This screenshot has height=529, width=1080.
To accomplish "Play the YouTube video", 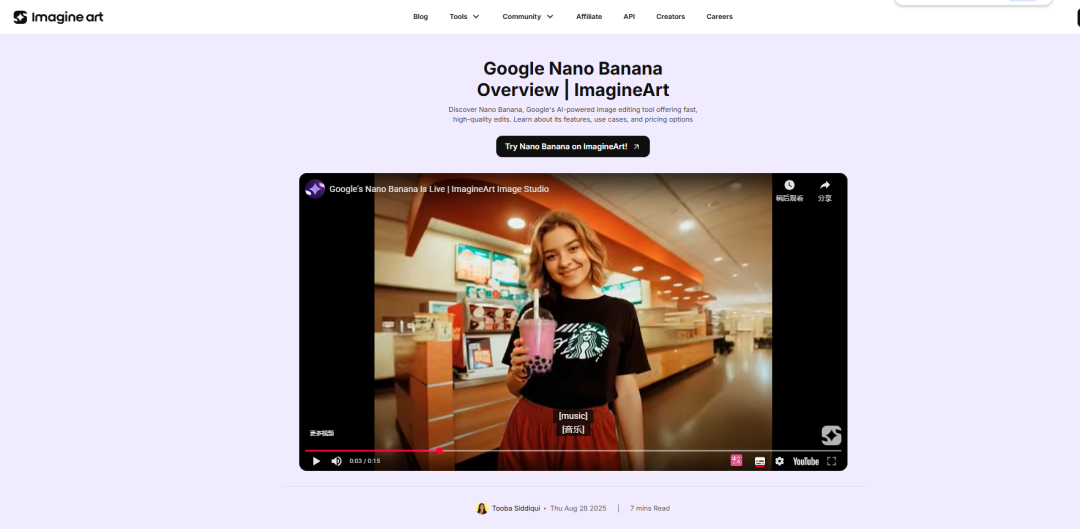I will click(x=316, y=461).
